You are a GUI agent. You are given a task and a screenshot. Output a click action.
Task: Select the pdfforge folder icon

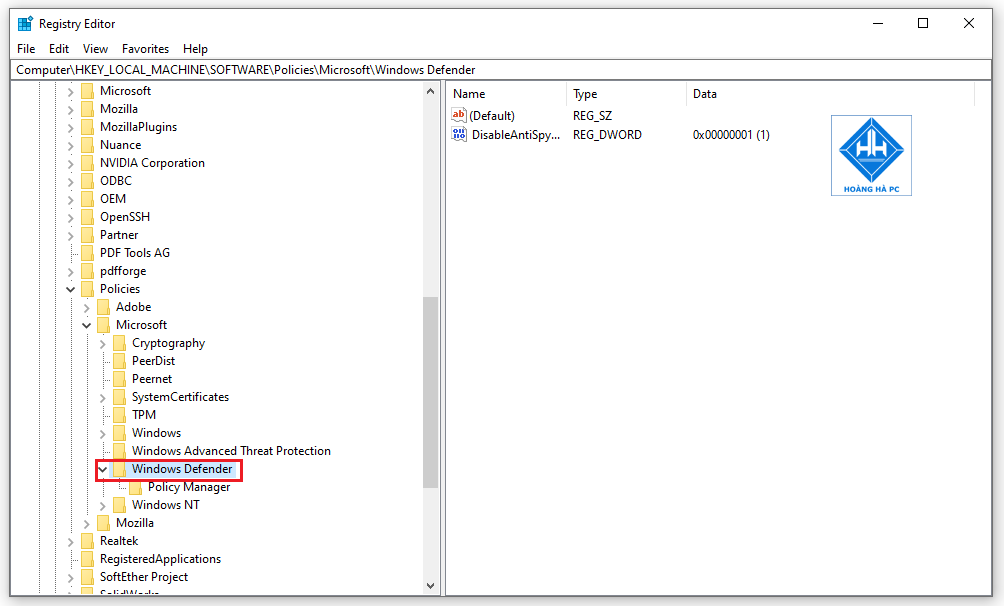click(88, 271)
